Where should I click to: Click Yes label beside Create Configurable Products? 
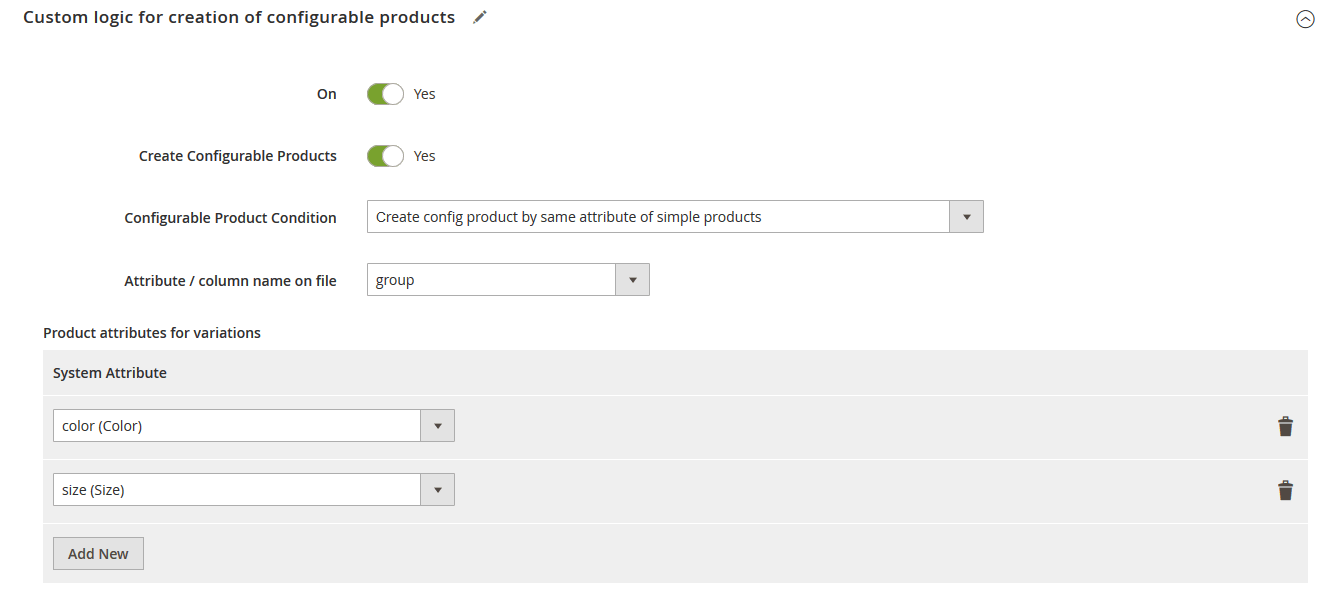[425, 156]
